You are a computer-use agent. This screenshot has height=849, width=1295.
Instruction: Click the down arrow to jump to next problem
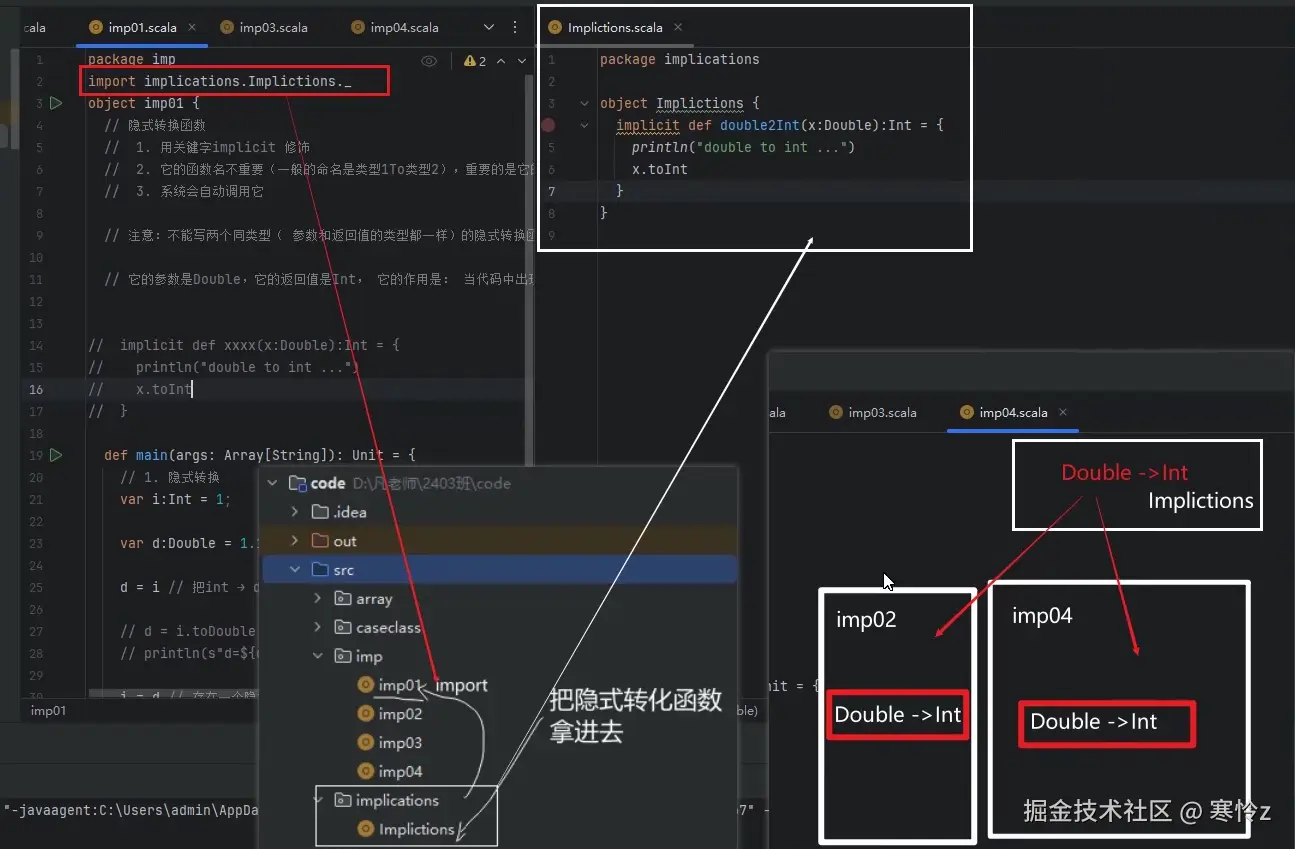[x=520, y=60]
